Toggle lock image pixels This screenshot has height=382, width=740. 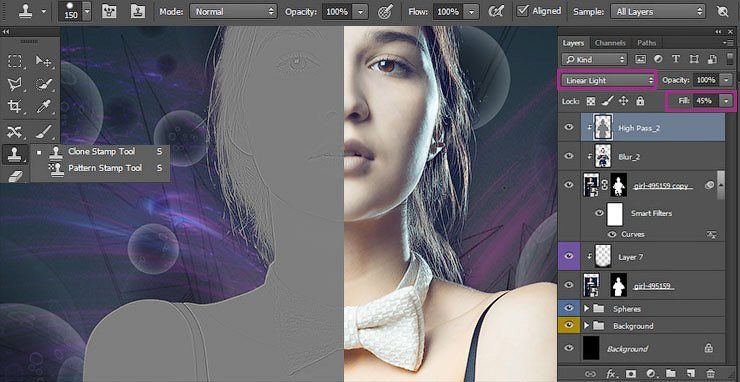tap(607, 101)
